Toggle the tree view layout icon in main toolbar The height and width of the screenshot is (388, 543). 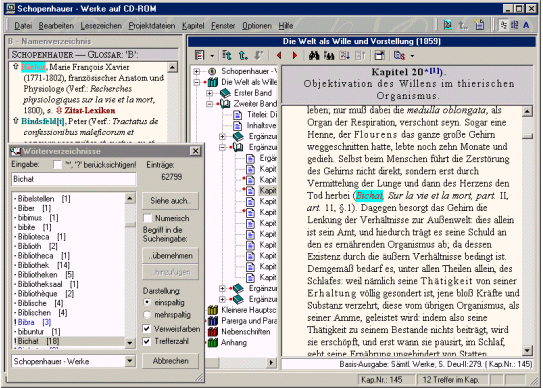point(503,25)
